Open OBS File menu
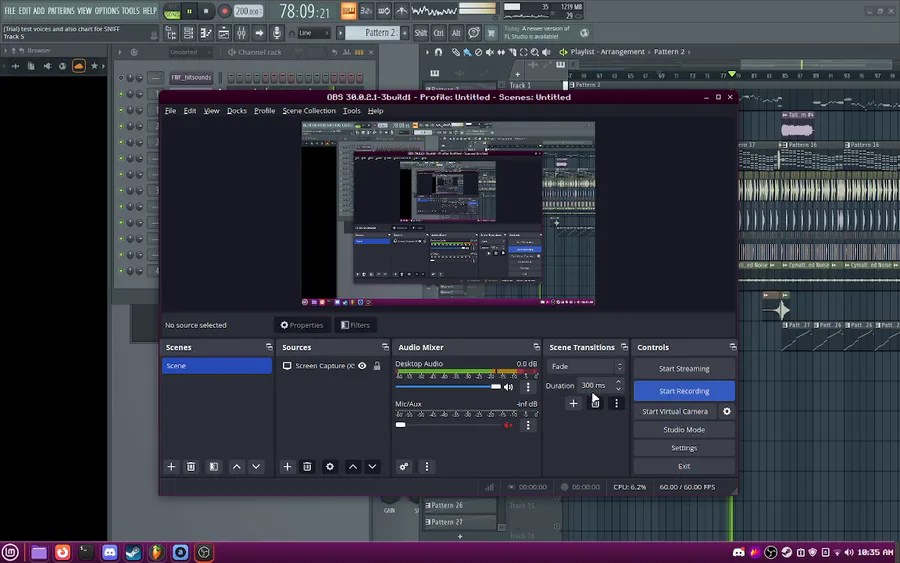900x563 pixels. (x=170, y=111)
